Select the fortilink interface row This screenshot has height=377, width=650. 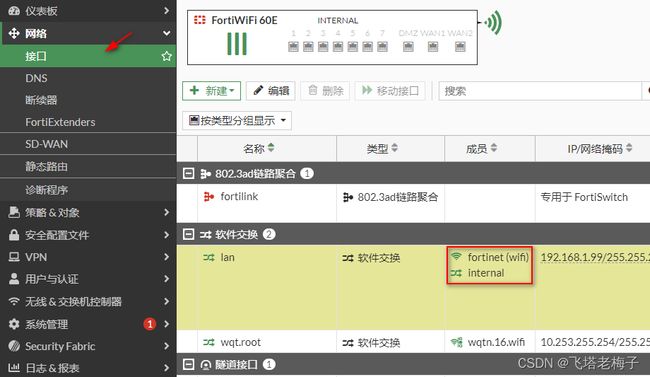coord(413,203)
